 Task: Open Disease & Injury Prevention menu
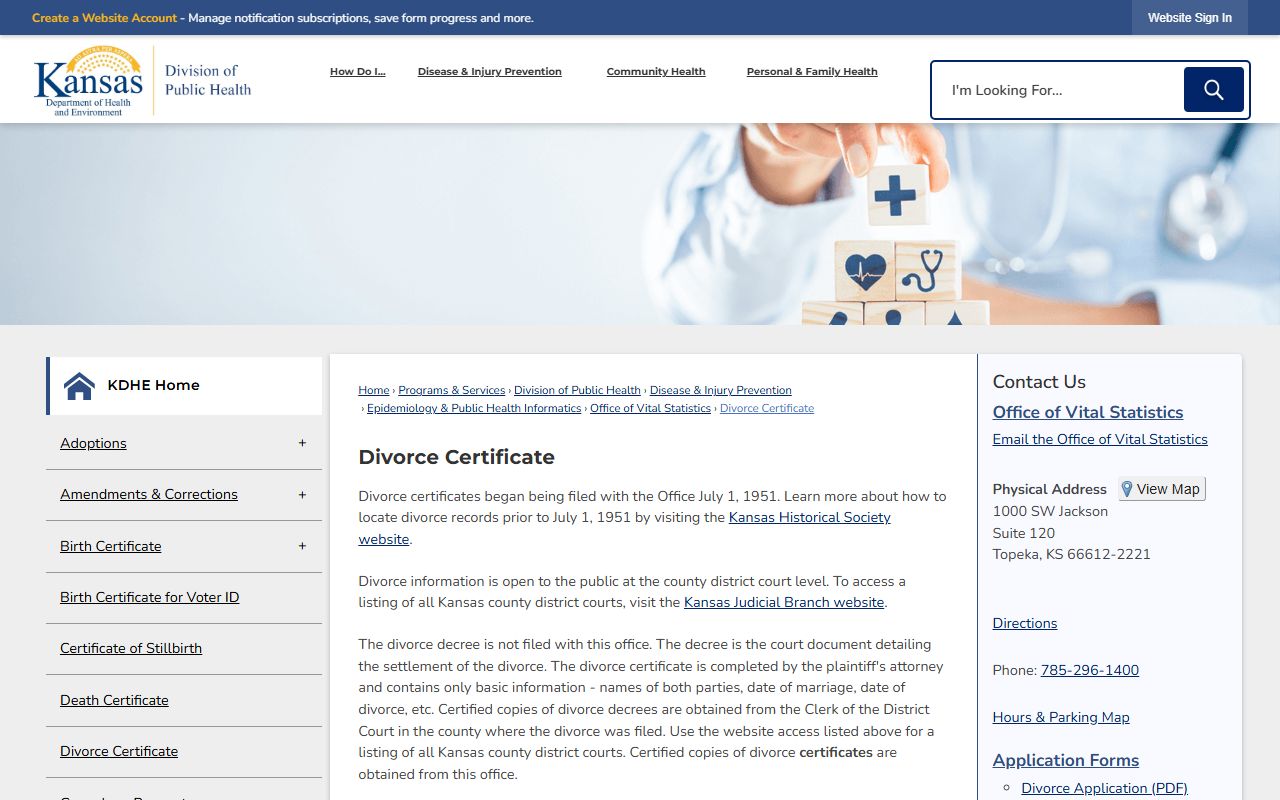(490, 72)
